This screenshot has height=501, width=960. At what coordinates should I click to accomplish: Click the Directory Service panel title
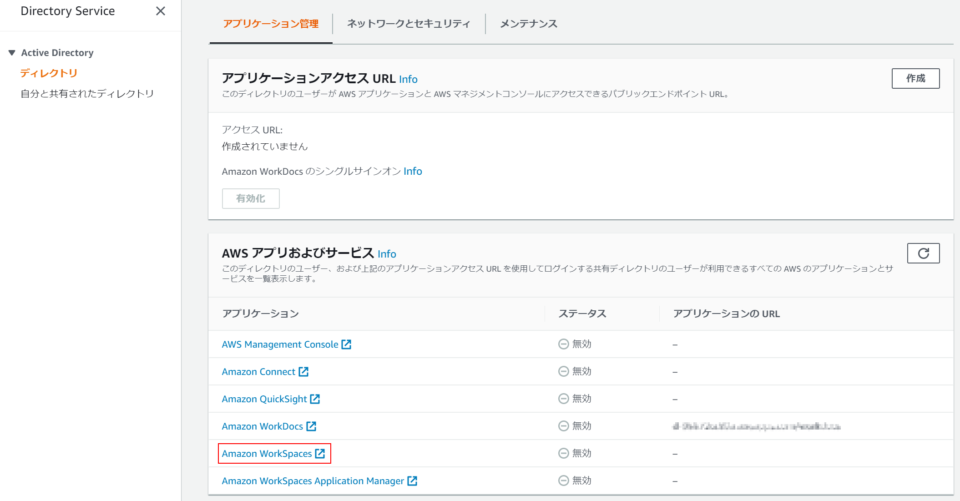tap(67, 11)
